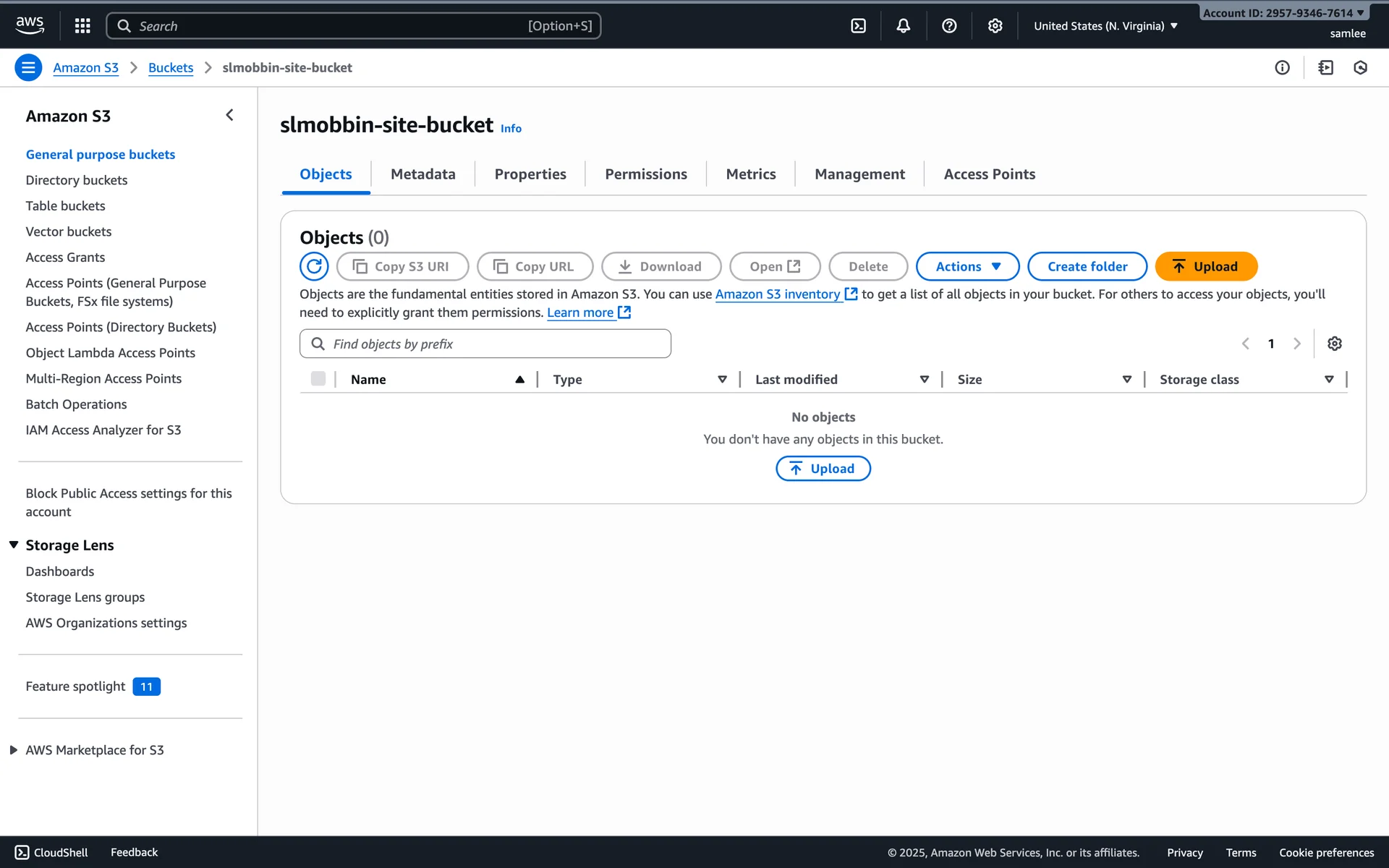The image size is (1389, 868).
Task: Switch to the Permissions tab
Action: click(645, 174)
